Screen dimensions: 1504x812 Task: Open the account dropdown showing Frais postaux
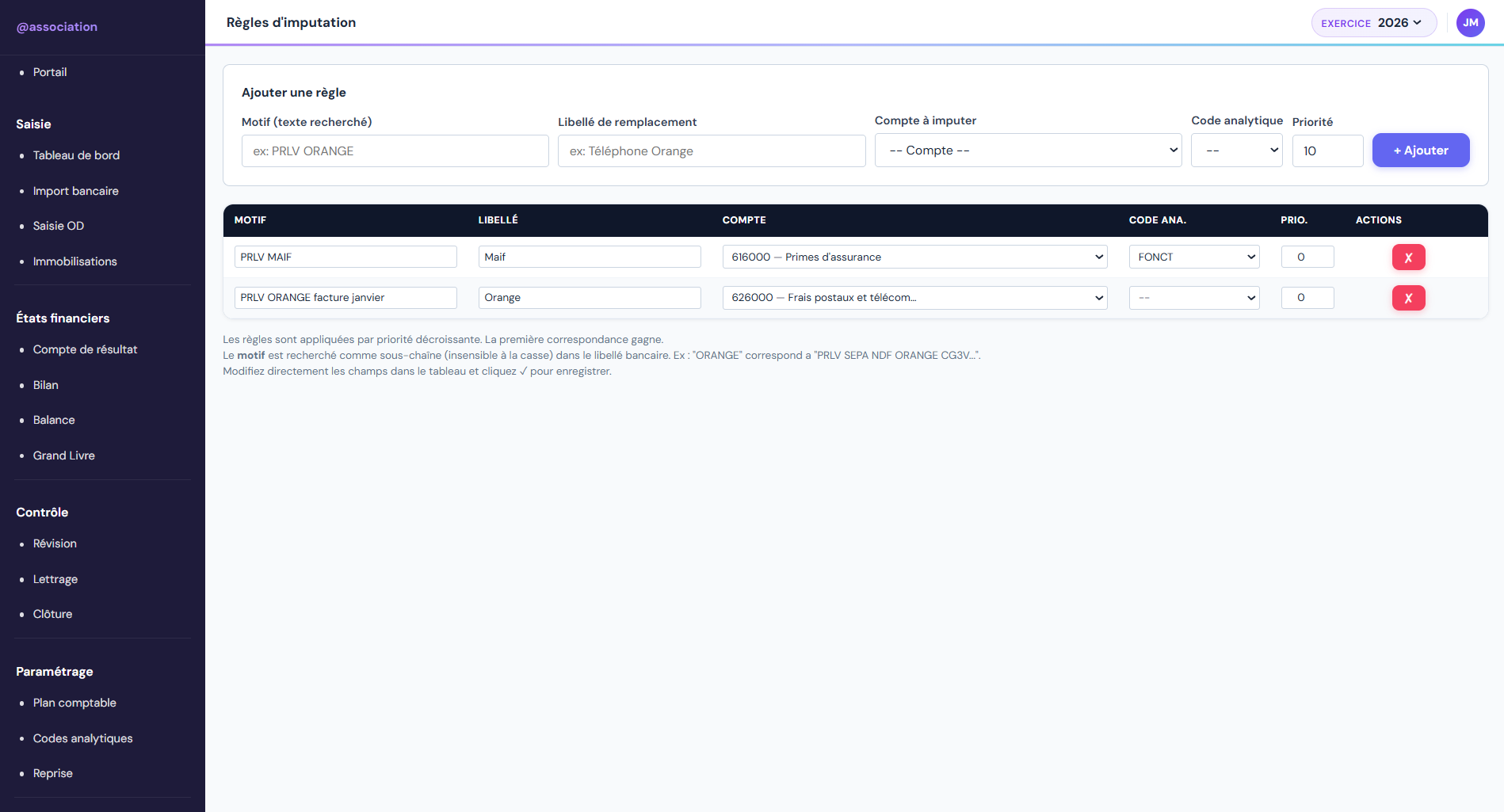914,298
